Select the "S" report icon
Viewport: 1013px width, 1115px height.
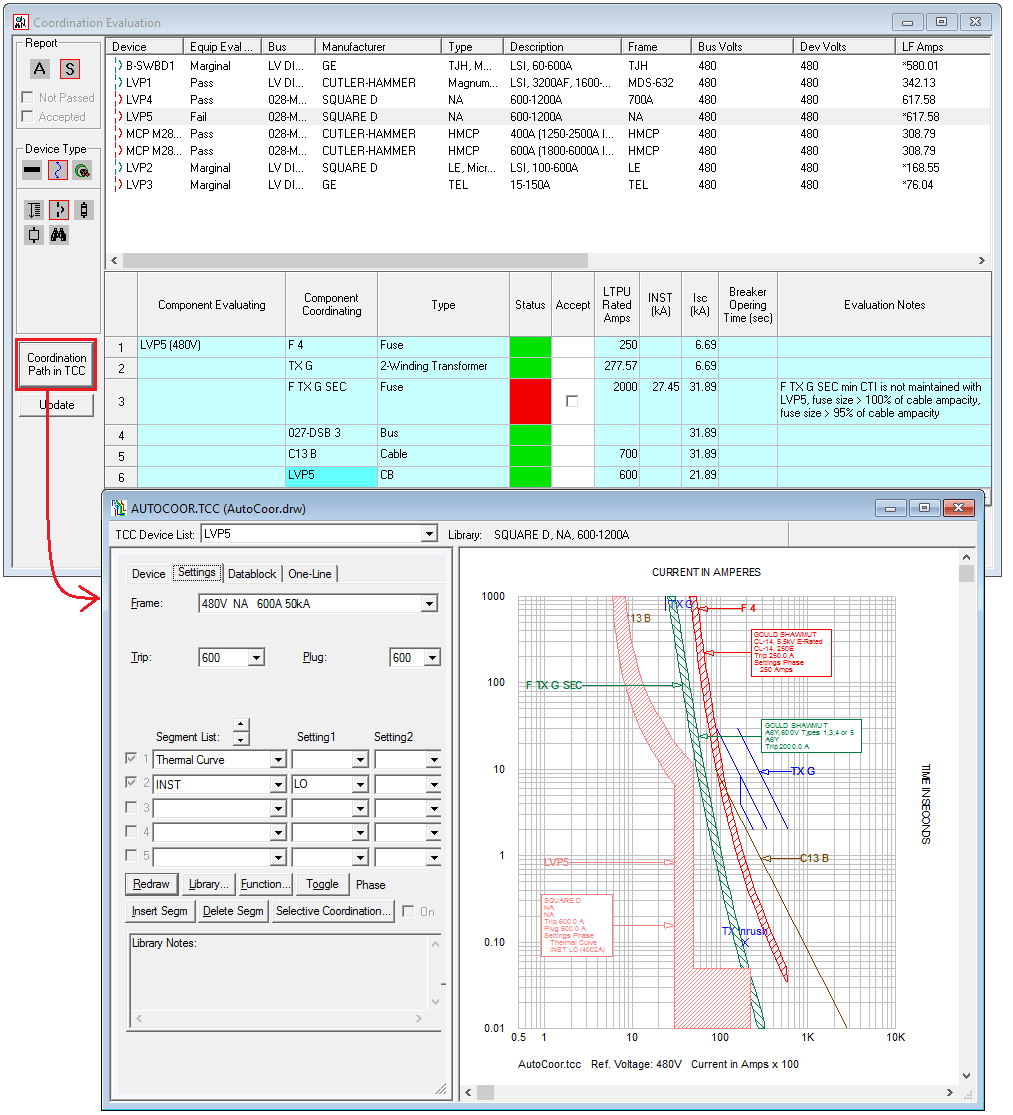pos(69,68)
